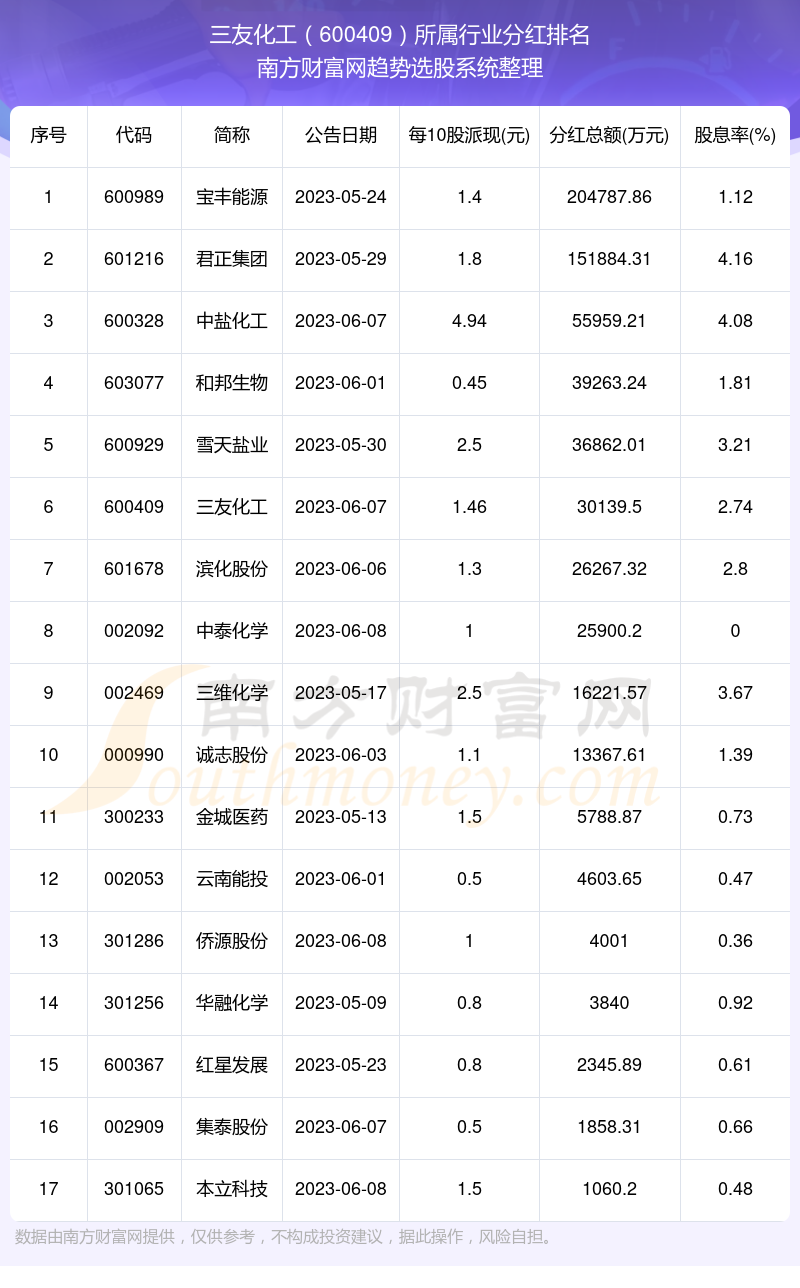This screenshot has height=1288, width=800.
Task: Select the 分红总额(万元) column header
Action: coord(609,135)
